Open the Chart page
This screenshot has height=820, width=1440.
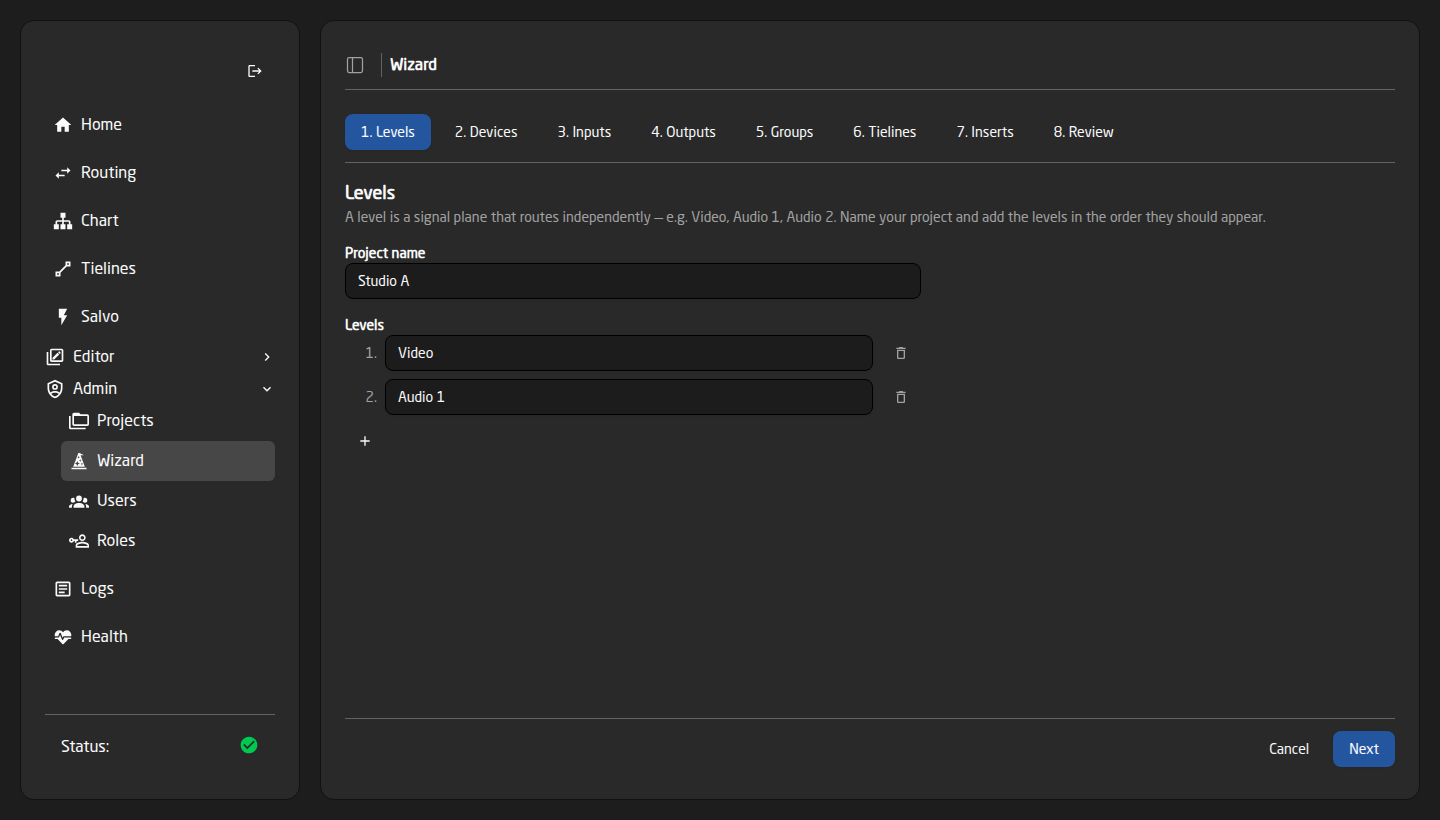pyautogui.click(x=160, y=221)
